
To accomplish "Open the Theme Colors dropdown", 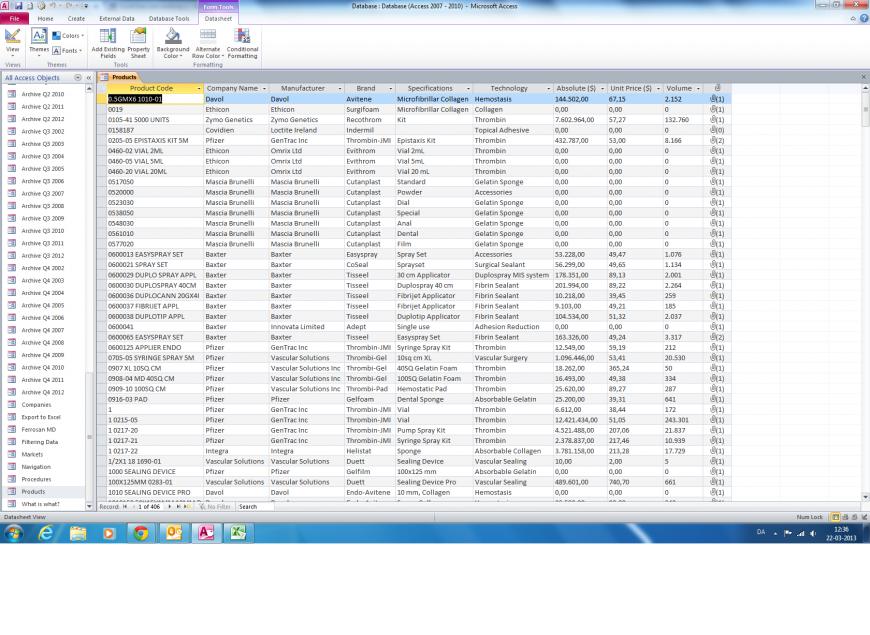I will pyautogui.click(x=68, y=36).
